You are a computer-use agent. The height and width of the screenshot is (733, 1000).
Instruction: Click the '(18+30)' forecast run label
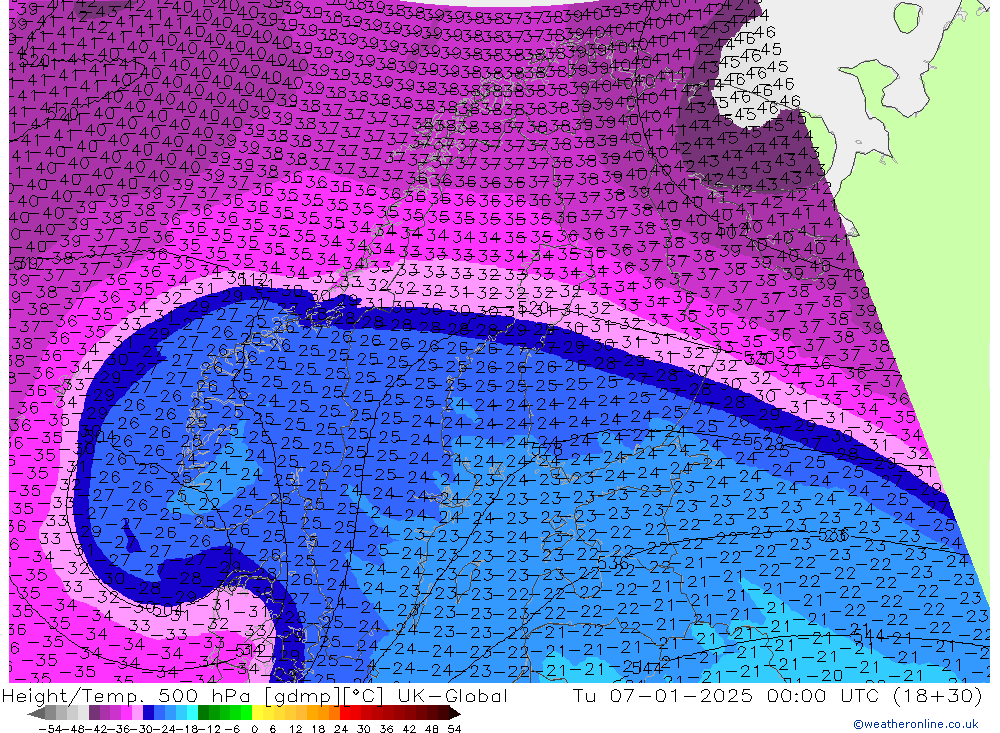point(936,695)
